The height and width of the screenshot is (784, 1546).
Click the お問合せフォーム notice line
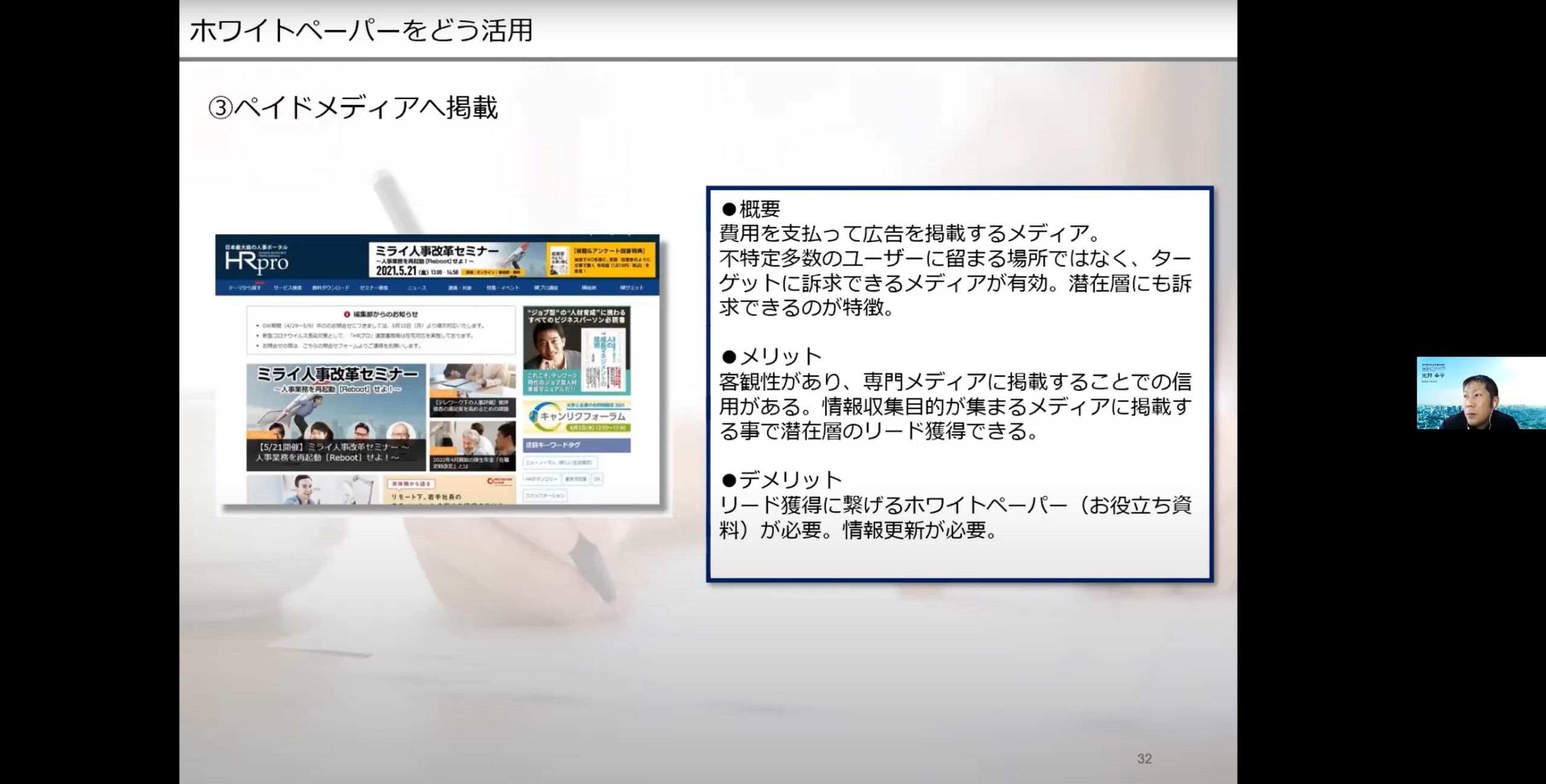pos(341,346)
